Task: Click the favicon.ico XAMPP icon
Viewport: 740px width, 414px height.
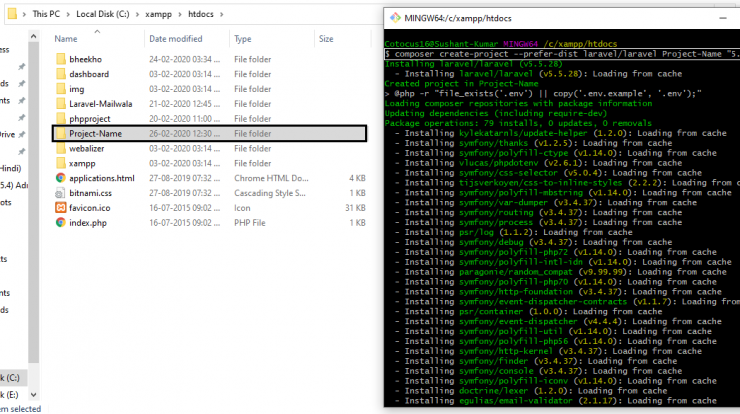Action: (60, 208)
